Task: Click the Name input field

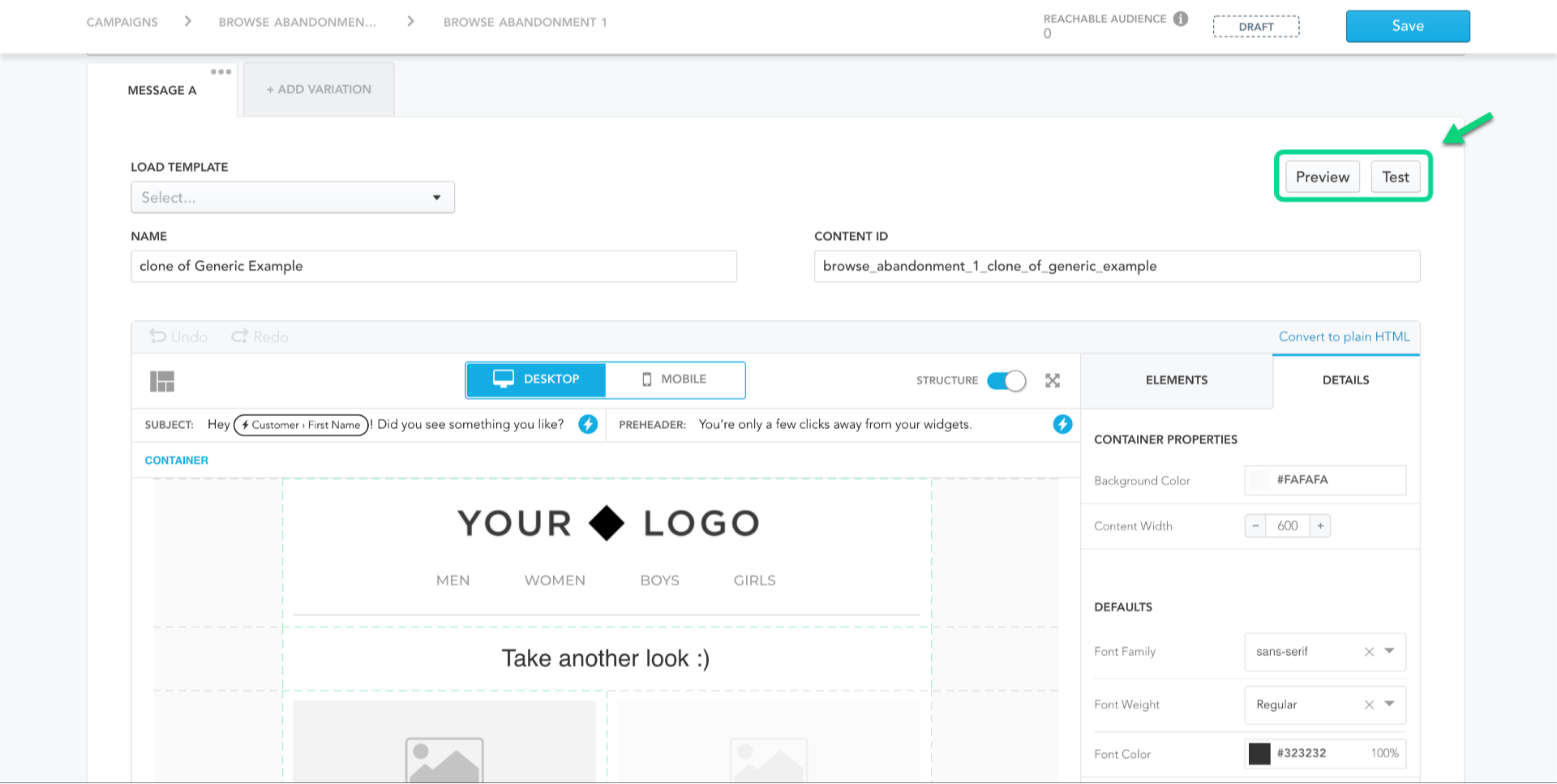Action: click(x=434, y=266)
